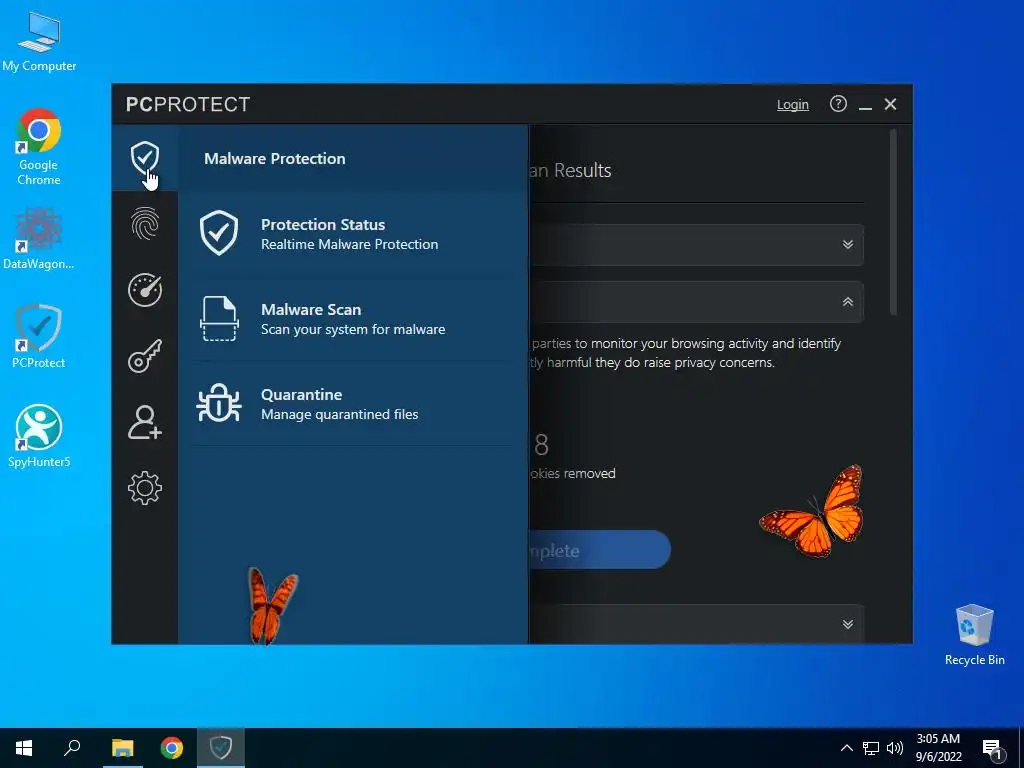Click the PCProtect taskbar icon
Viewport: 1024px width, 768px height.
coord(221,748)
